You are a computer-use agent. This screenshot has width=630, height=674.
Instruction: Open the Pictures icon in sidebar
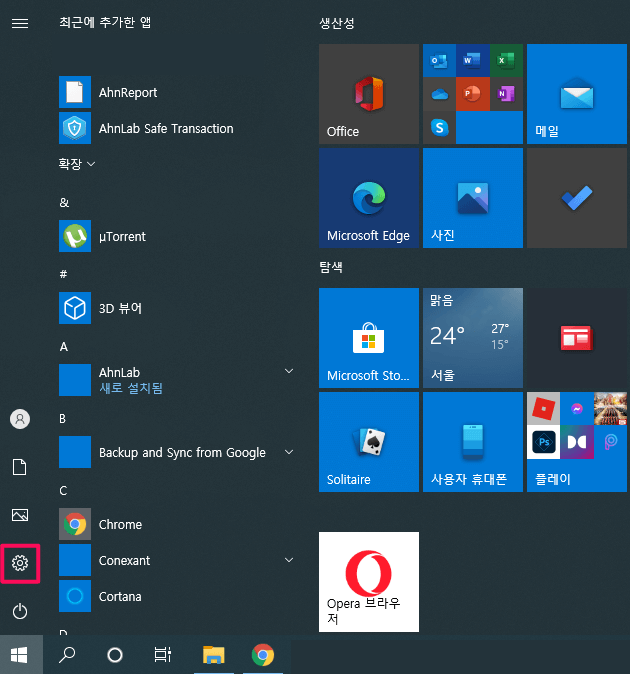(x=20, y=515)
